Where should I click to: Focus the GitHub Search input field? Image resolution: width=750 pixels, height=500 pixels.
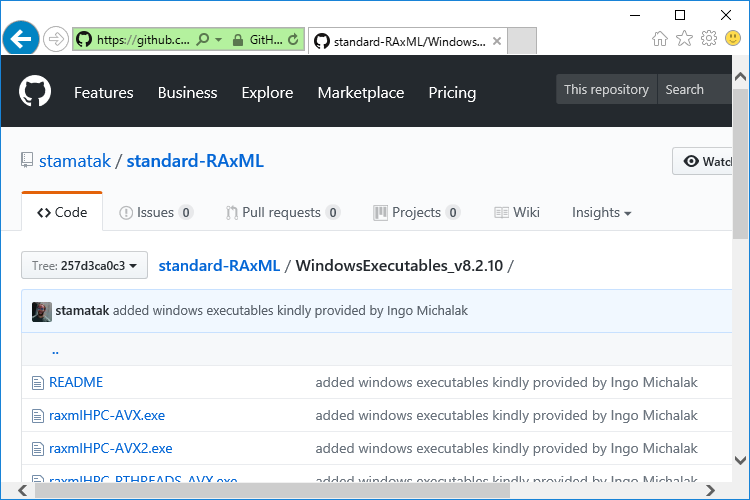pyautogui.click(x=695, y=89)
